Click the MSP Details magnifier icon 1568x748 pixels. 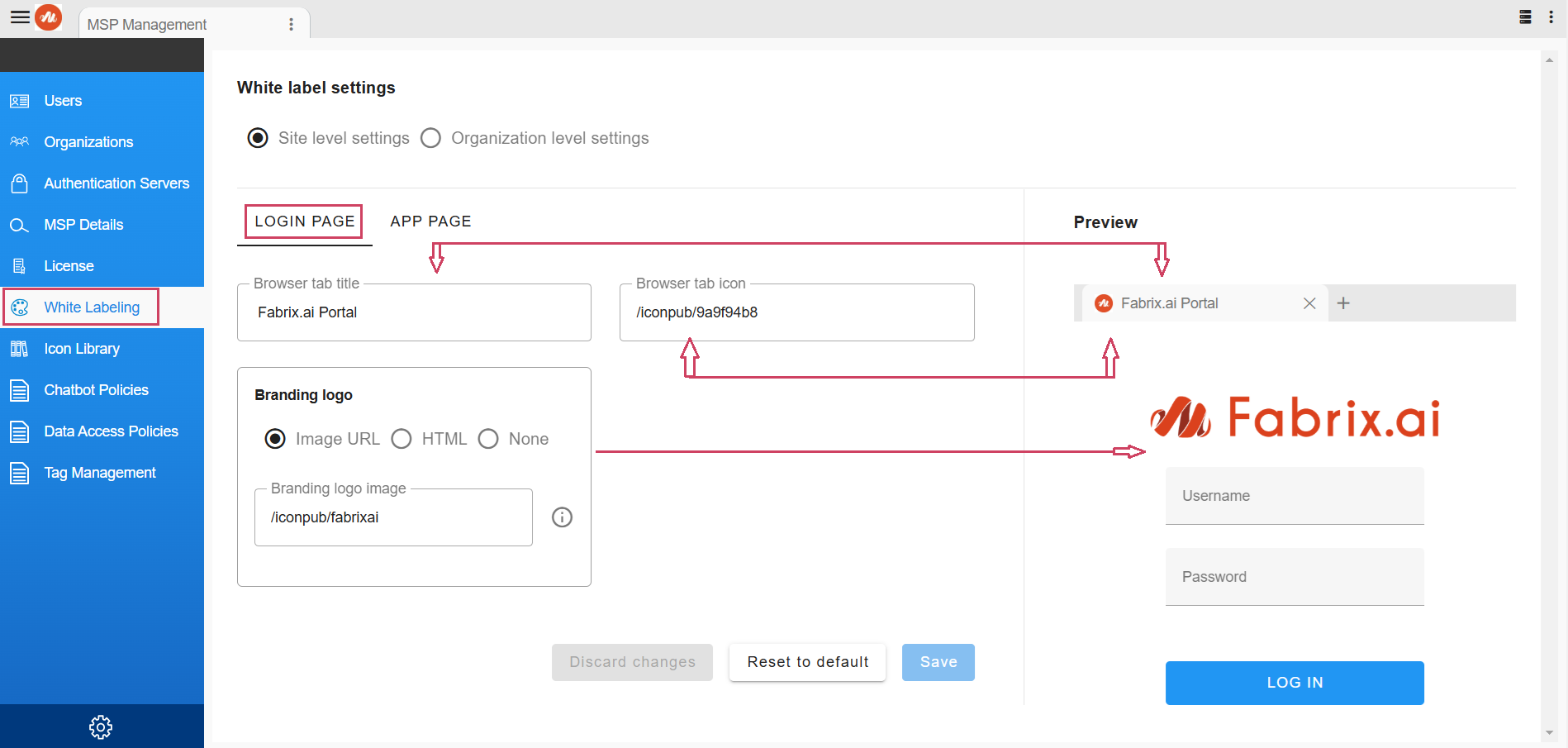pyautogui.click(x=20, y=225)
